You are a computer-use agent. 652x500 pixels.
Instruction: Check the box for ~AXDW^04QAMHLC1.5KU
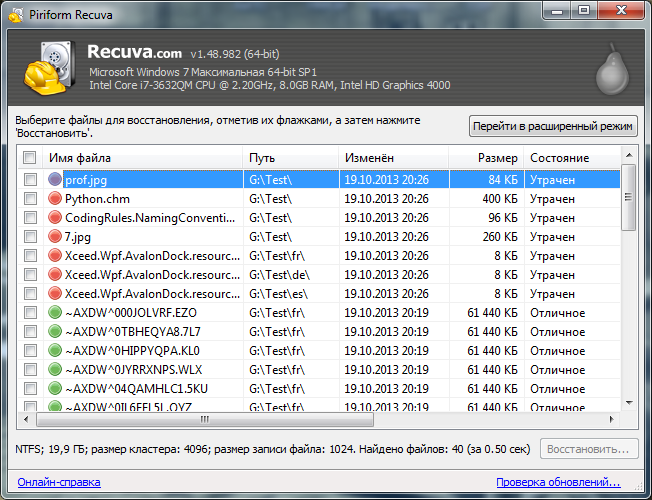point(30,389)
